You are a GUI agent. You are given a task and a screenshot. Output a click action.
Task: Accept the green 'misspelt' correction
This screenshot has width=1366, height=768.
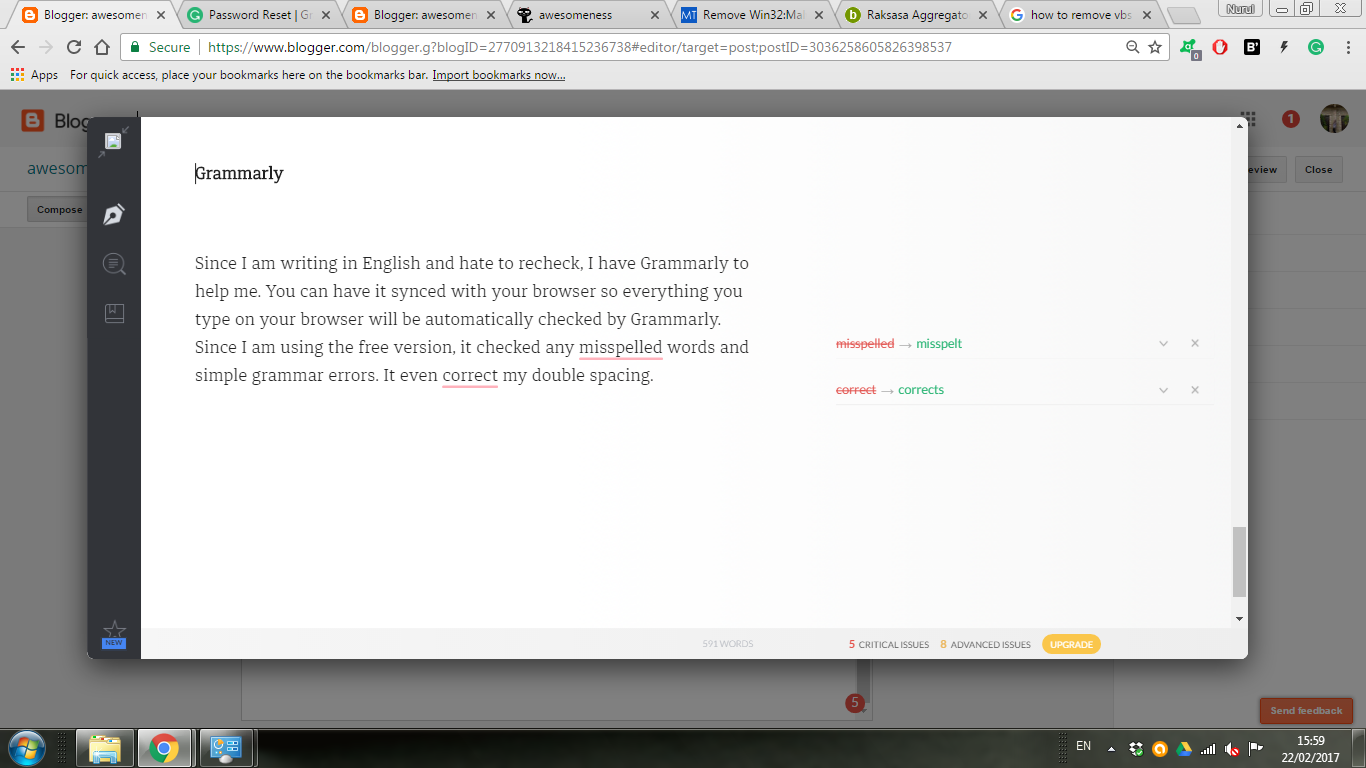(x=938, y=344)
